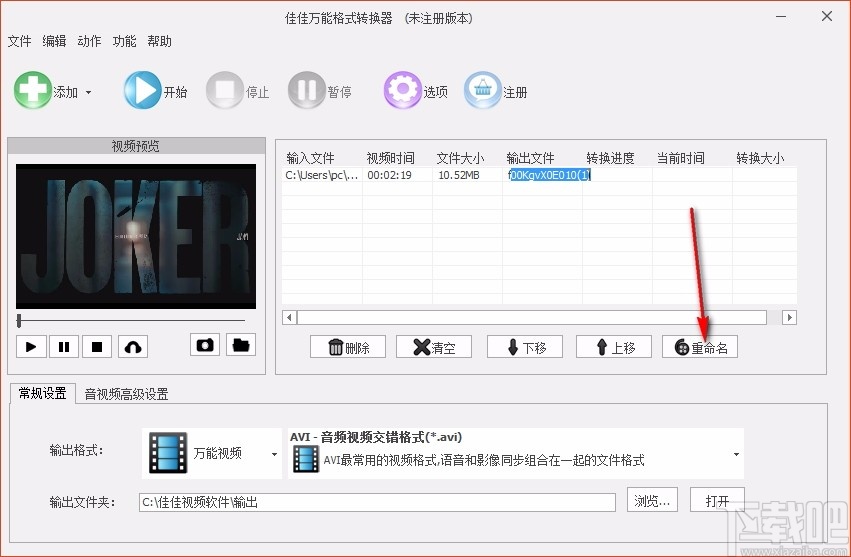
Task: Open snapshot folder with the folder icon
Action: coord(241,345)
